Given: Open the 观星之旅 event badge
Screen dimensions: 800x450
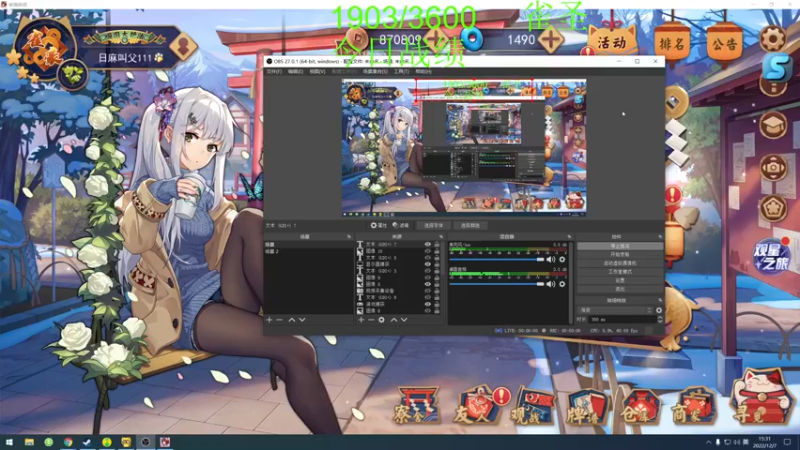Looking at the screenshot, I should (771, 257).
